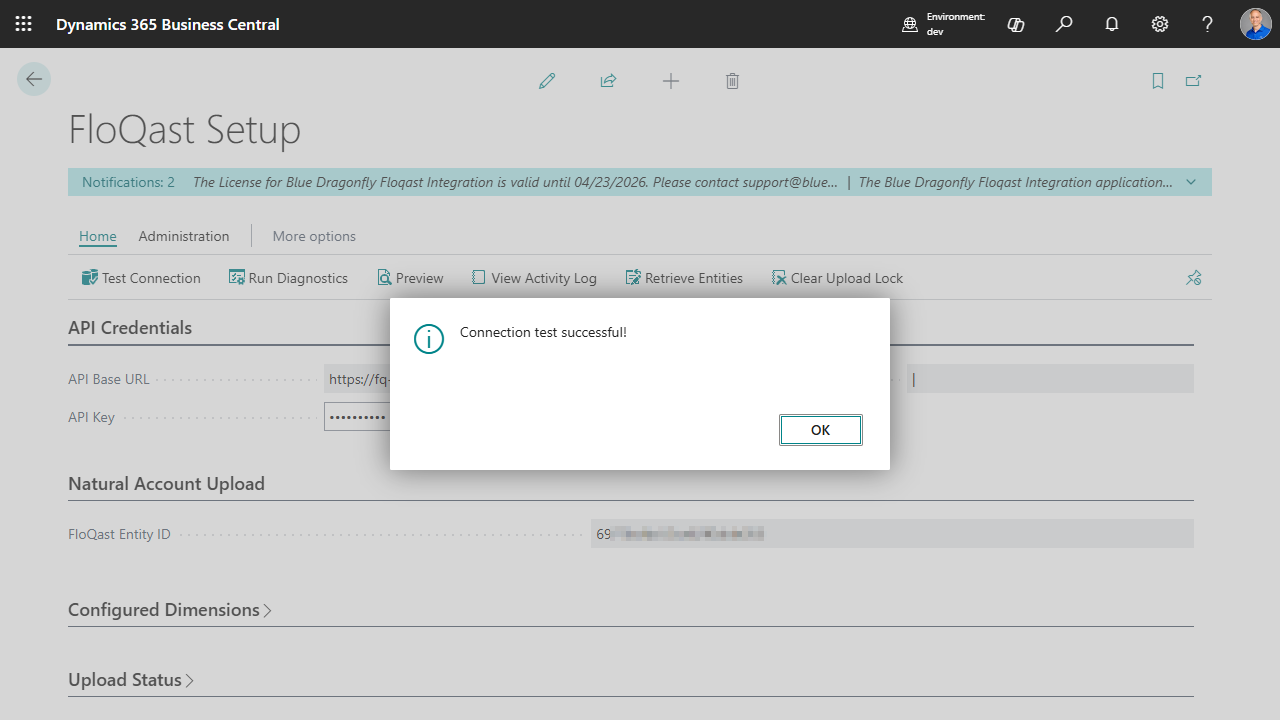Run Test Connection action

click(x=141, y=278)
